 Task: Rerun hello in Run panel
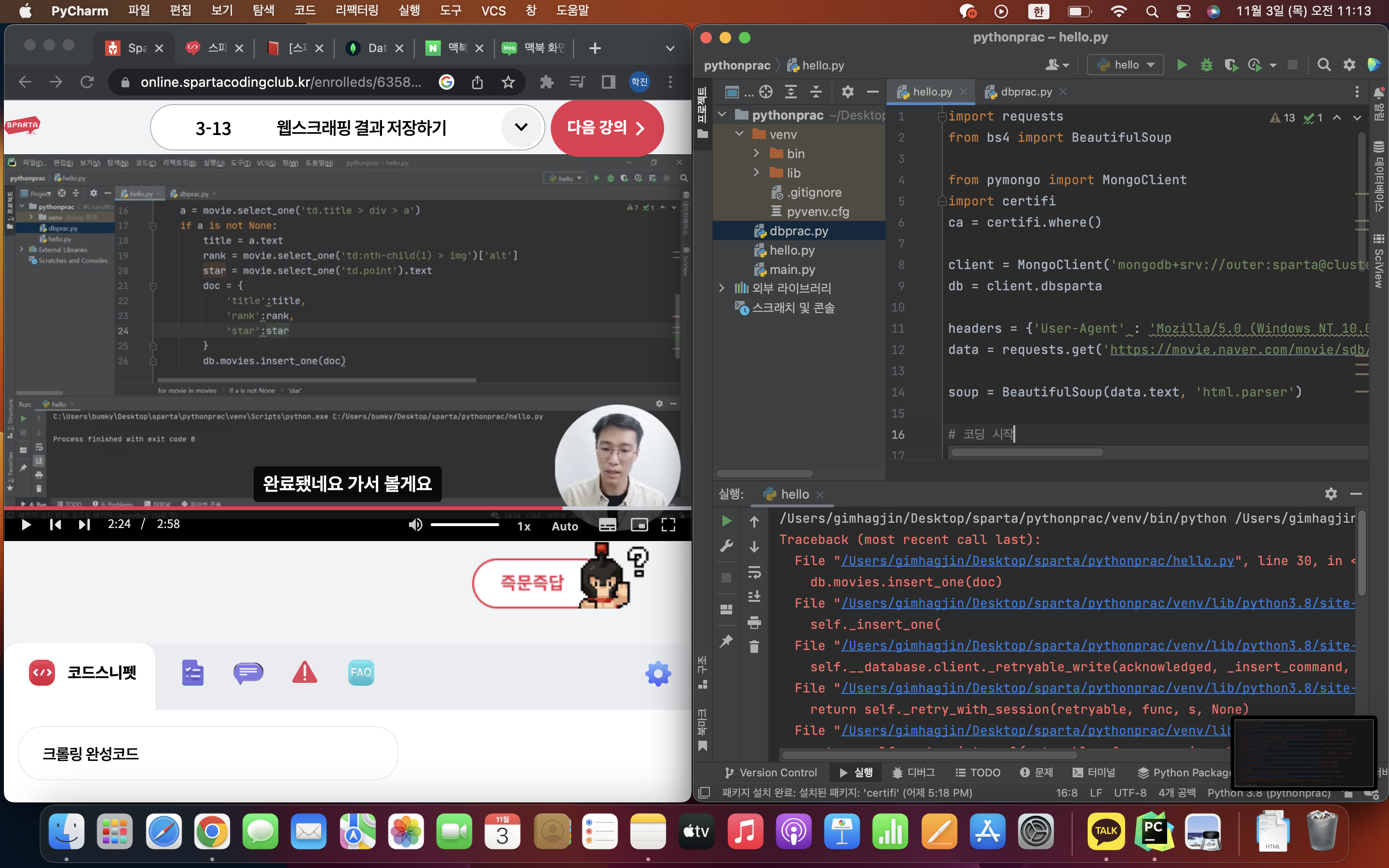[x=726, y=521]
